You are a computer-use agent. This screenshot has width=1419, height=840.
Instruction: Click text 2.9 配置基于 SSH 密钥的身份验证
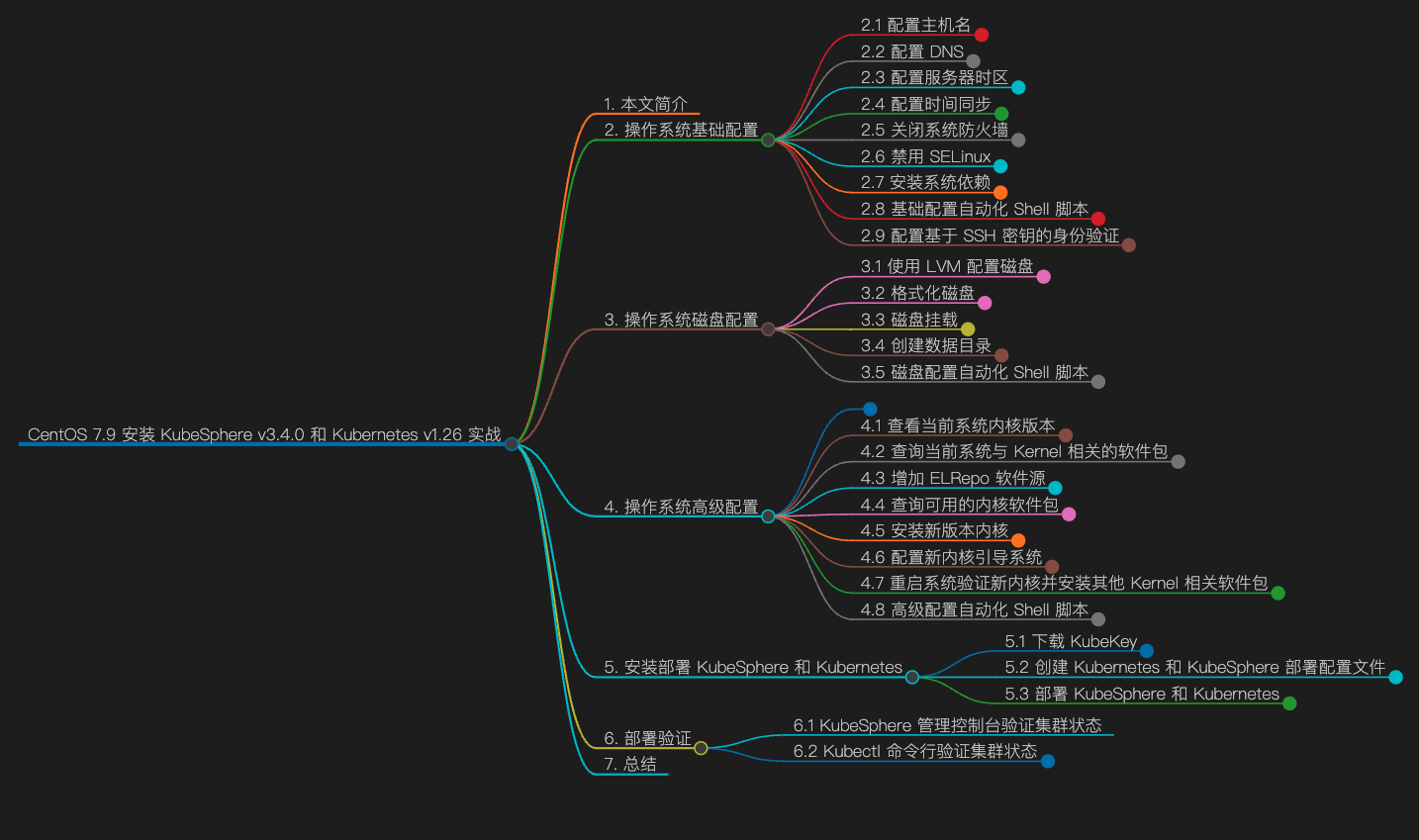(x=990, y=235)
